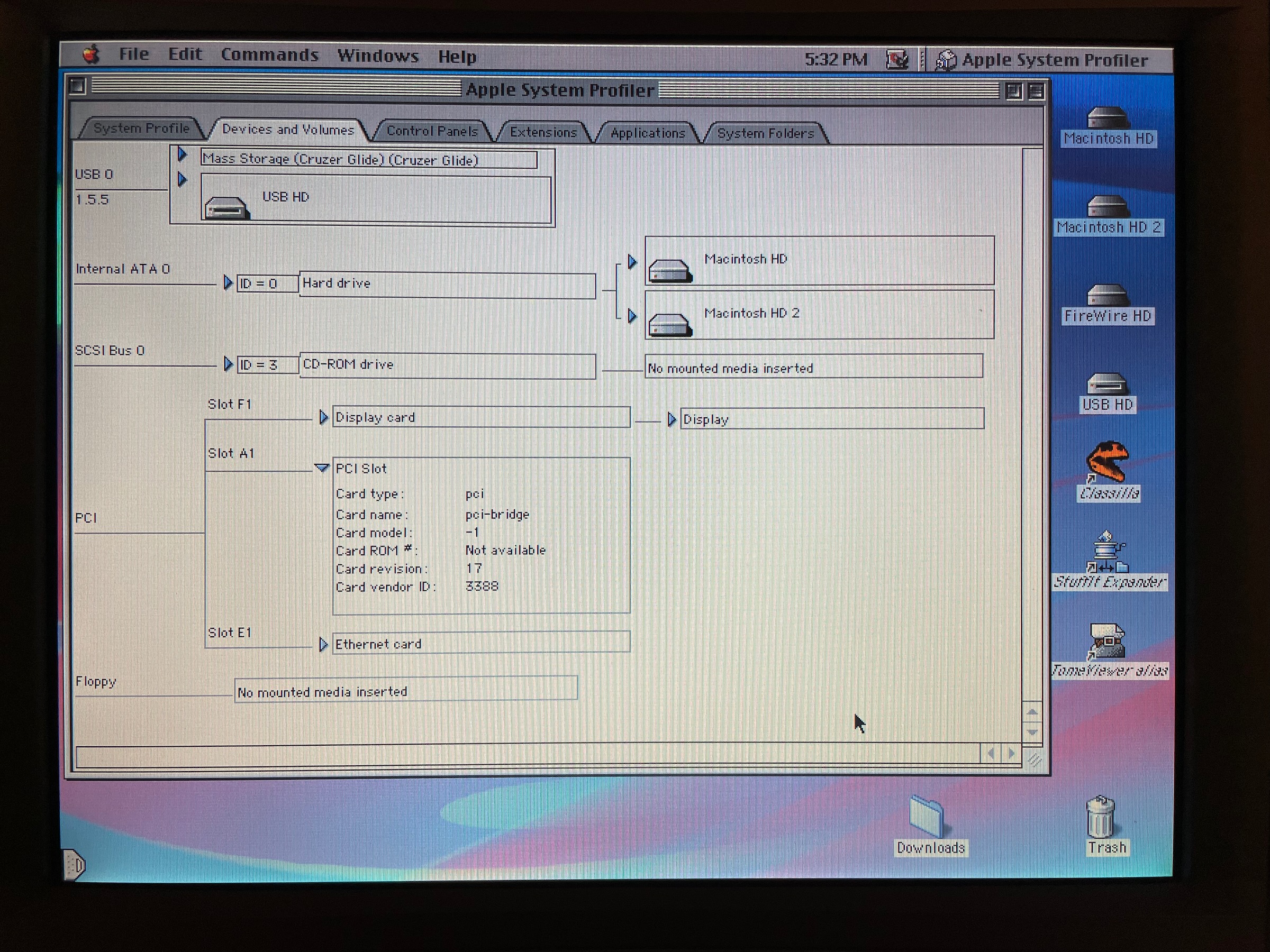Image resolution: width=1270 pixels, height=952 pixels.
Task: Switch to the Extensions tab
Action: [543, 133]
